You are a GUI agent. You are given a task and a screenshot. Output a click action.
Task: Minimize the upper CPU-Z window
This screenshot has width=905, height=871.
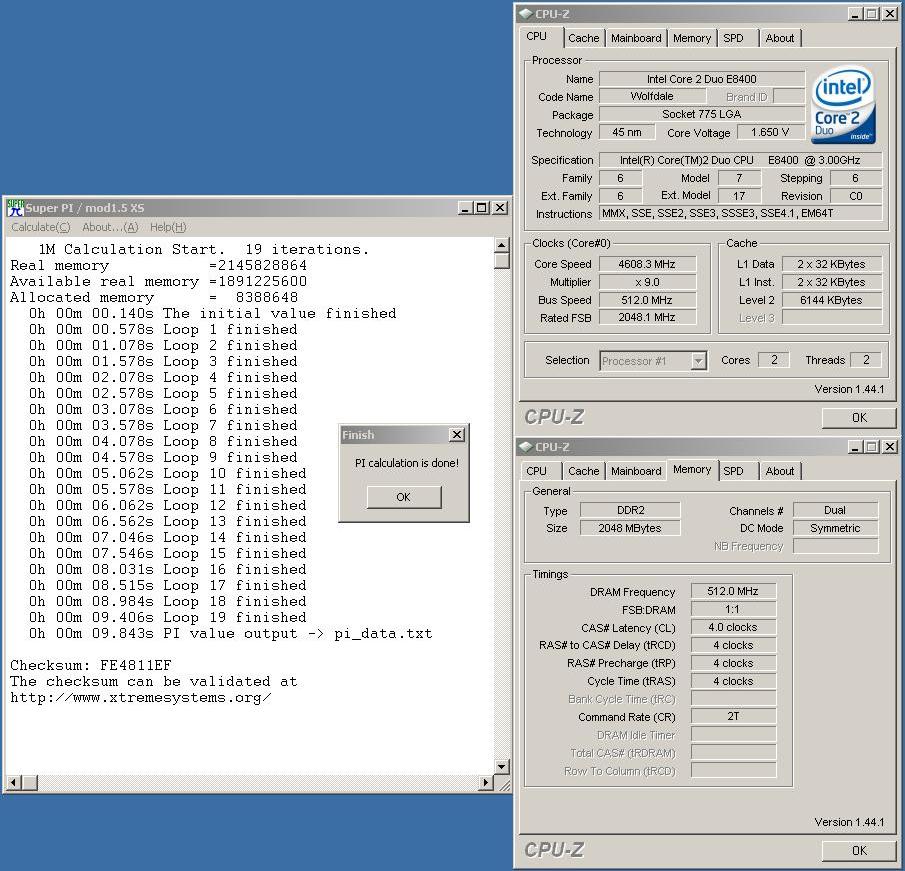click(x=856, y=14)
